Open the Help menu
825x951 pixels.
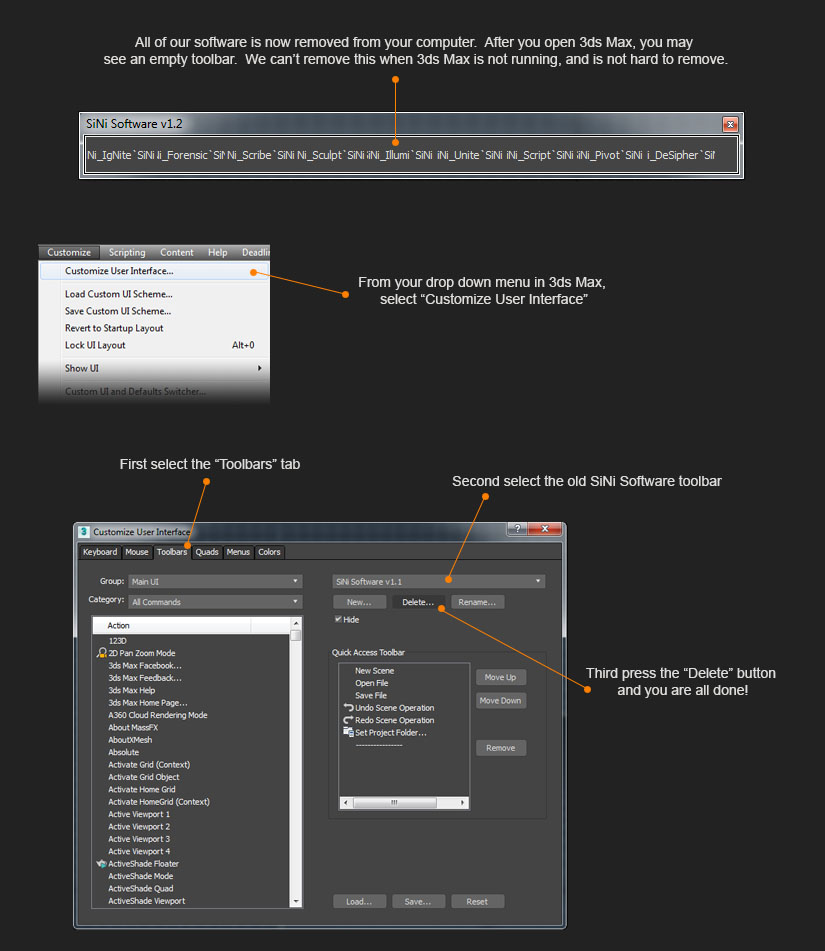(217, 252)
